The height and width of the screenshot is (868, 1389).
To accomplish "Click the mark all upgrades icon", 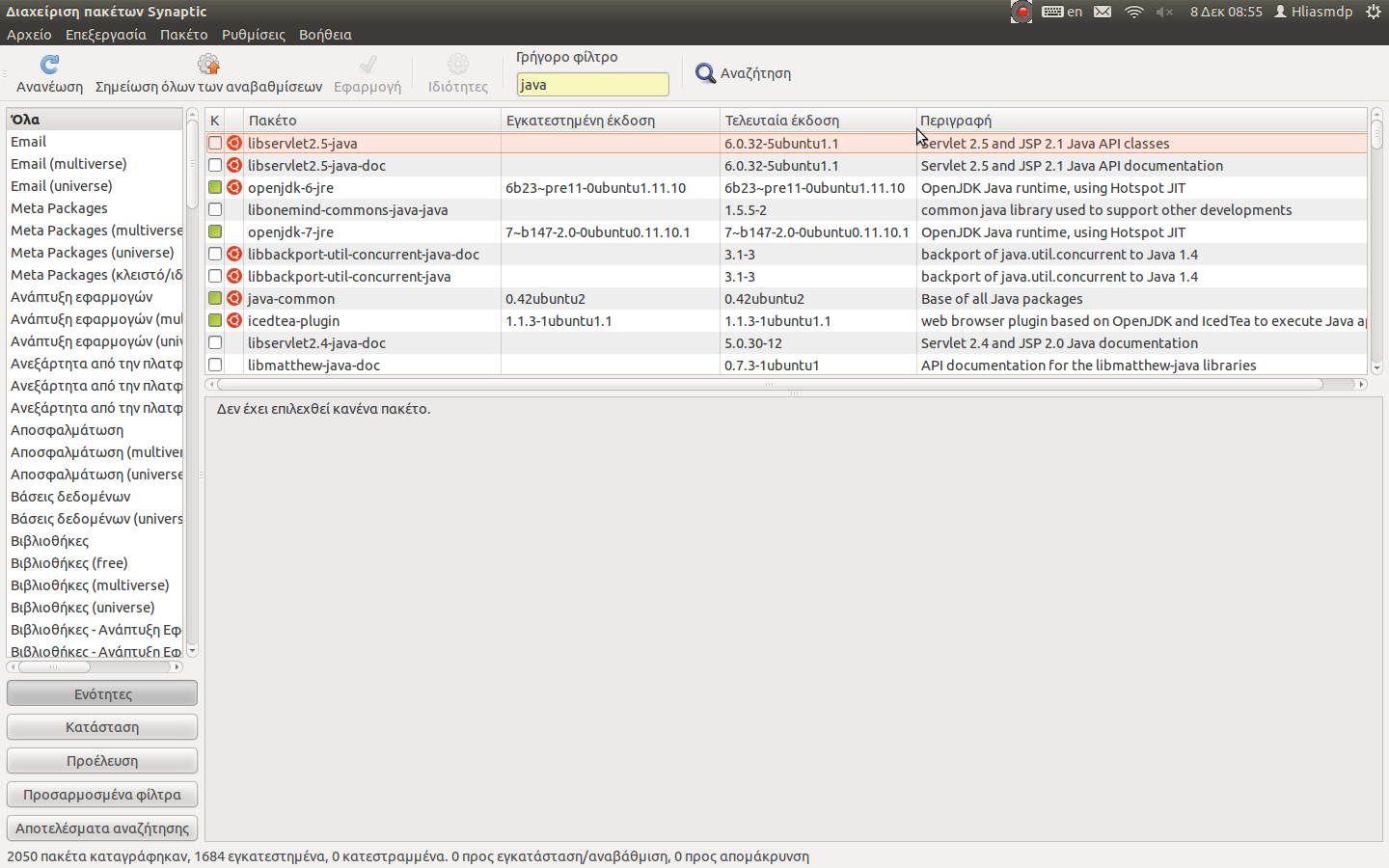I will (208, 65).
